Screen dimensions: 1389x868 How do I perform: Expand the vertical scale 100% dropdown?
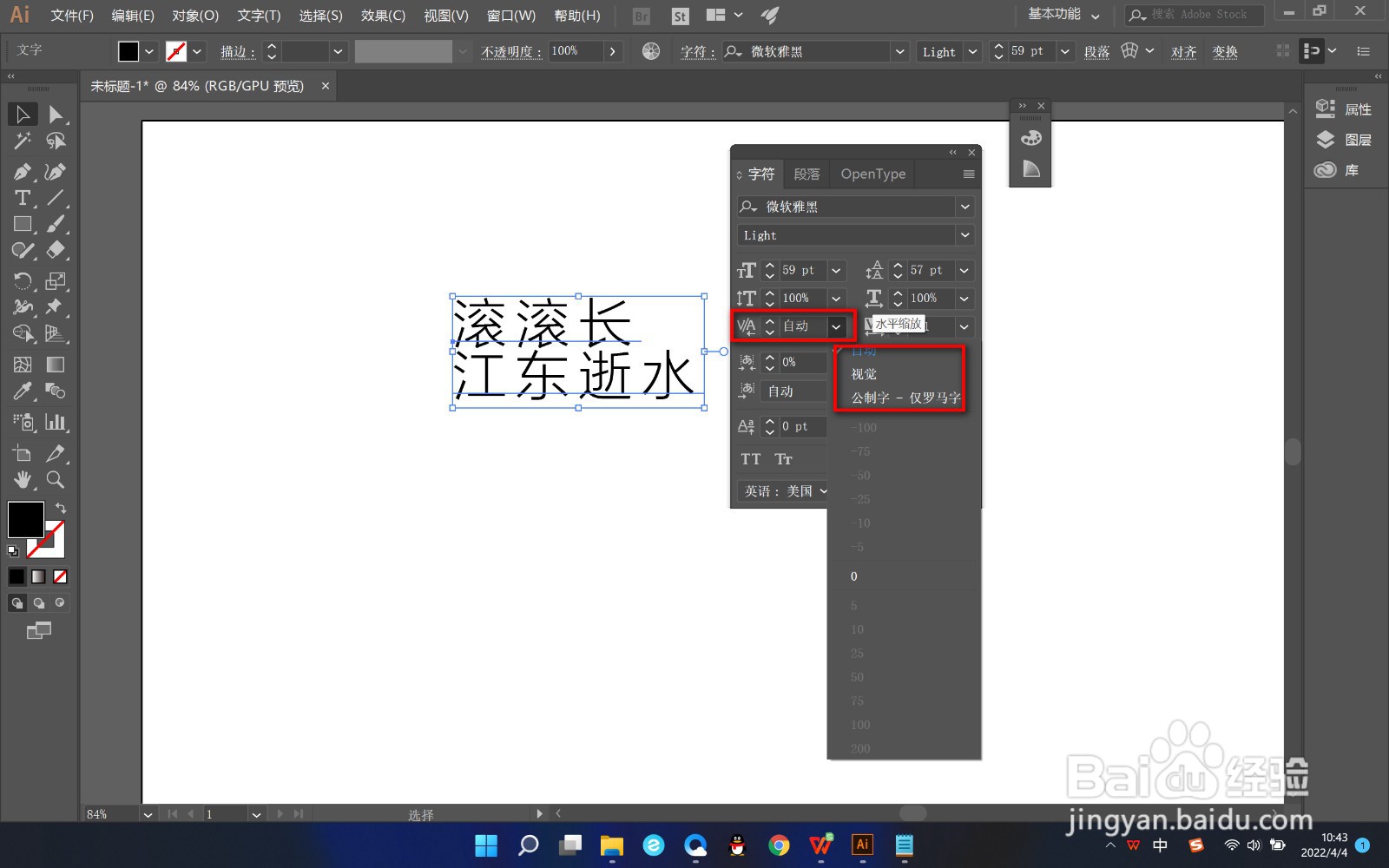[836, 299]
